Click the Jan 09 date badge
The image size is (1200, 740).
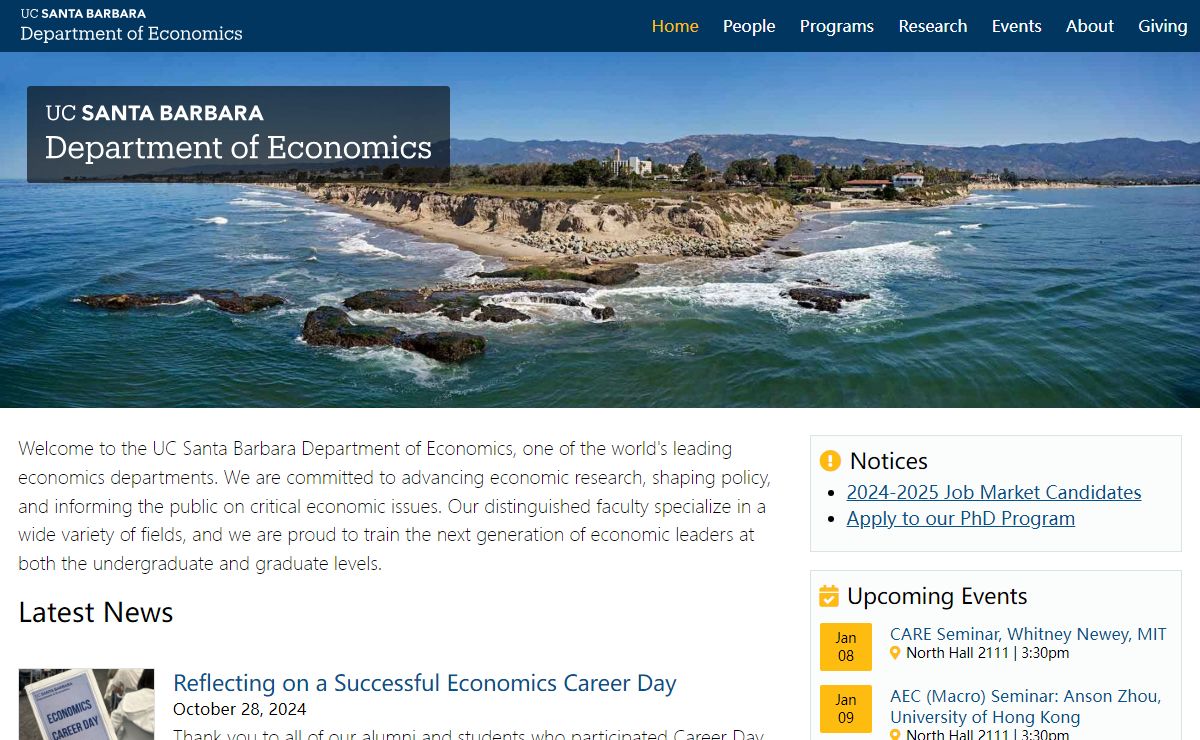click(x=846, y=709)
